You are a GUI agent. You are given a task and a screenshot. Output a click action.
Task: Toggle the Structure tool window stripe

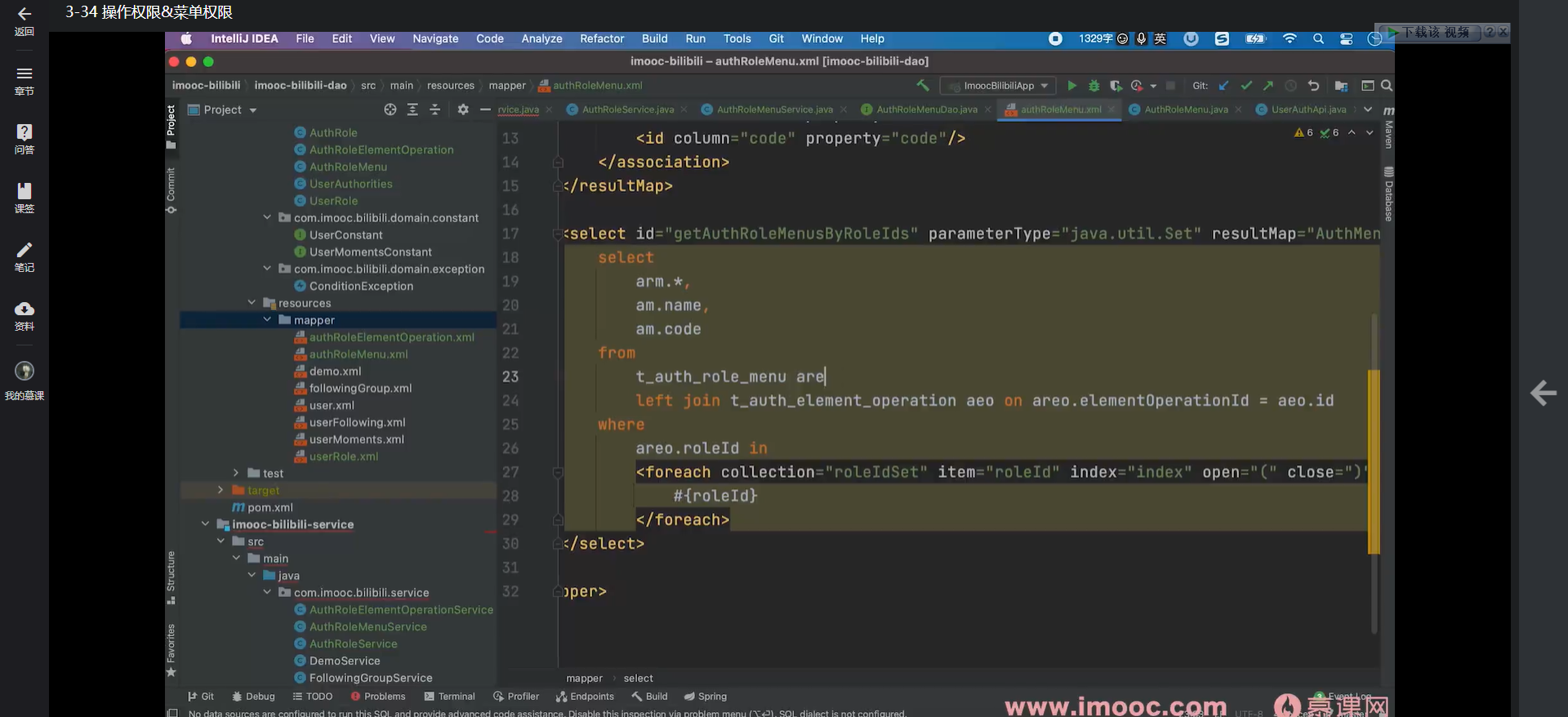pos(171,576)
